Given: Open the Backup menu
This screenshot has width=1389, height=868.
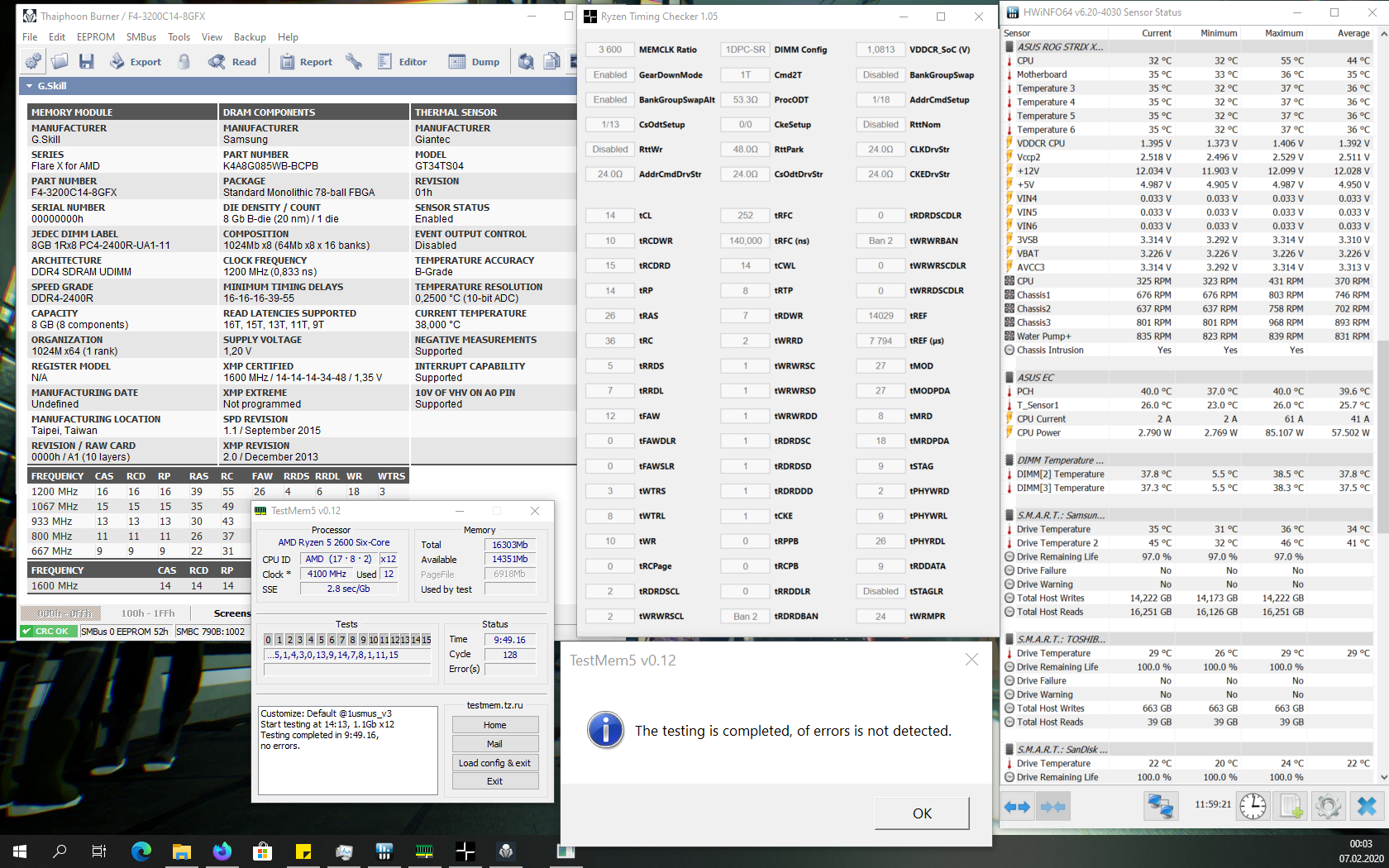Looking at the screenshot, I should 250,37.
